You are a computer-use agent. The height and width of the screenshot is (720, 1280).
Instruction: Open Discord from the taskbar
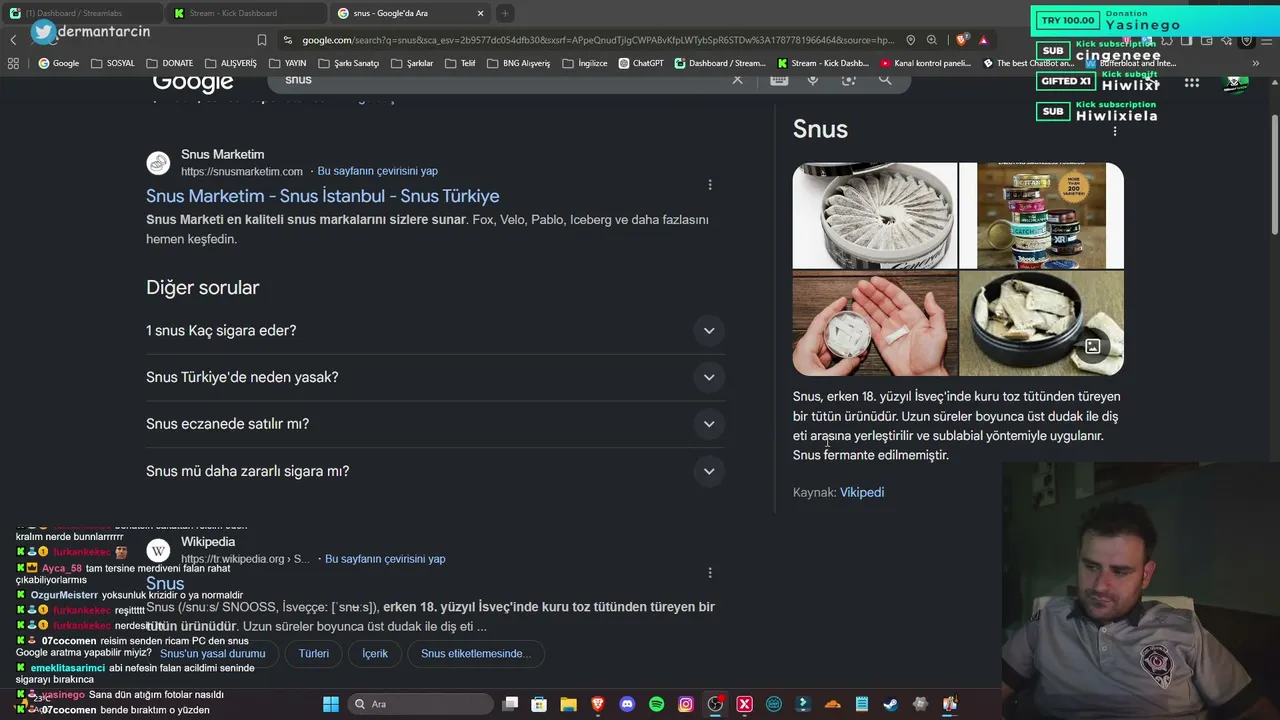click(627, 704)
